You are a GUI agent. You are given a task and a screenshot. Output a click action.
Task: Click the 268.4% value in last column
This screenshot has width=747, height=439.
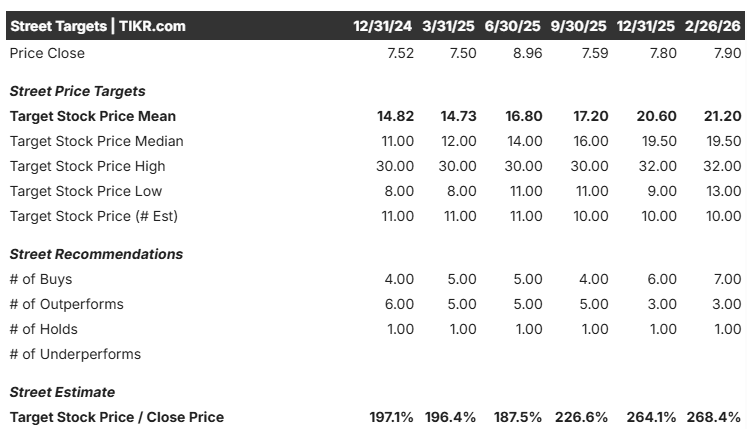pyautogui.click(x=714, y=417)
